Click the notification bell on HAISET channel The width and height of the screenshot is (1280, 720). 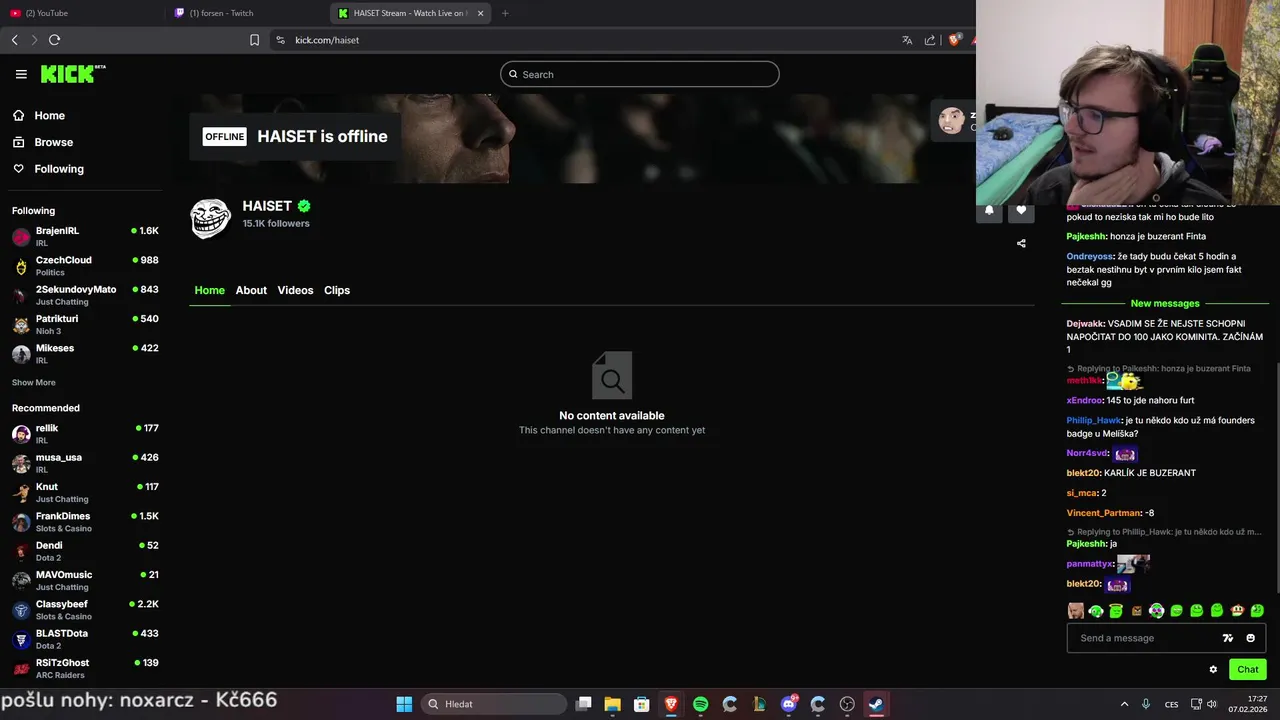(x=989, y=210)
